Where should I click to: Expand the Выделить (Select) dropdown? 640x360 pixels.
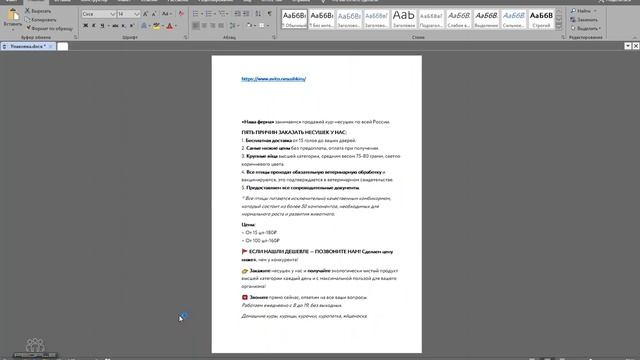600,28
